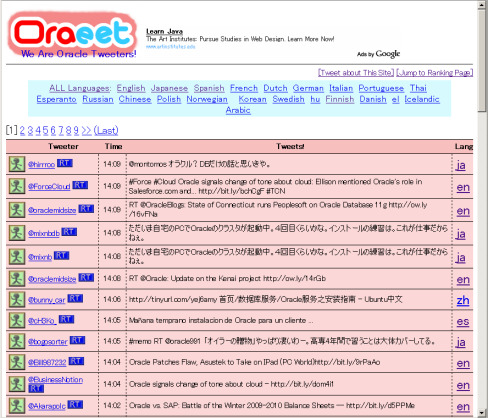The width and height of the screenshot is (488, 418).
Task: Open Jump to Ranking Page link
Action: pos(434,73)
